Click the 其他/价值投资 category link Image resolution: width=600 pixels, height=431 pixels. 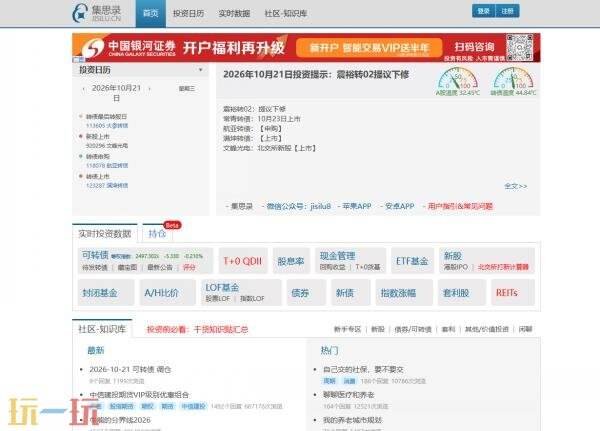[486, 329]
